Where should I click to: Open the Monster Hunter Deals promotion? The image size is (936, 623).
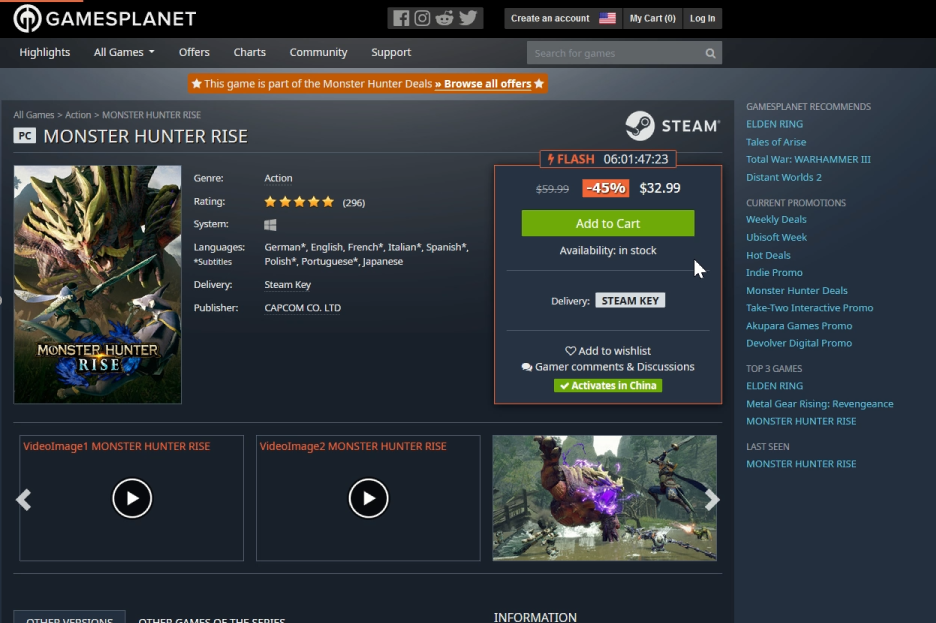(797, 291)
